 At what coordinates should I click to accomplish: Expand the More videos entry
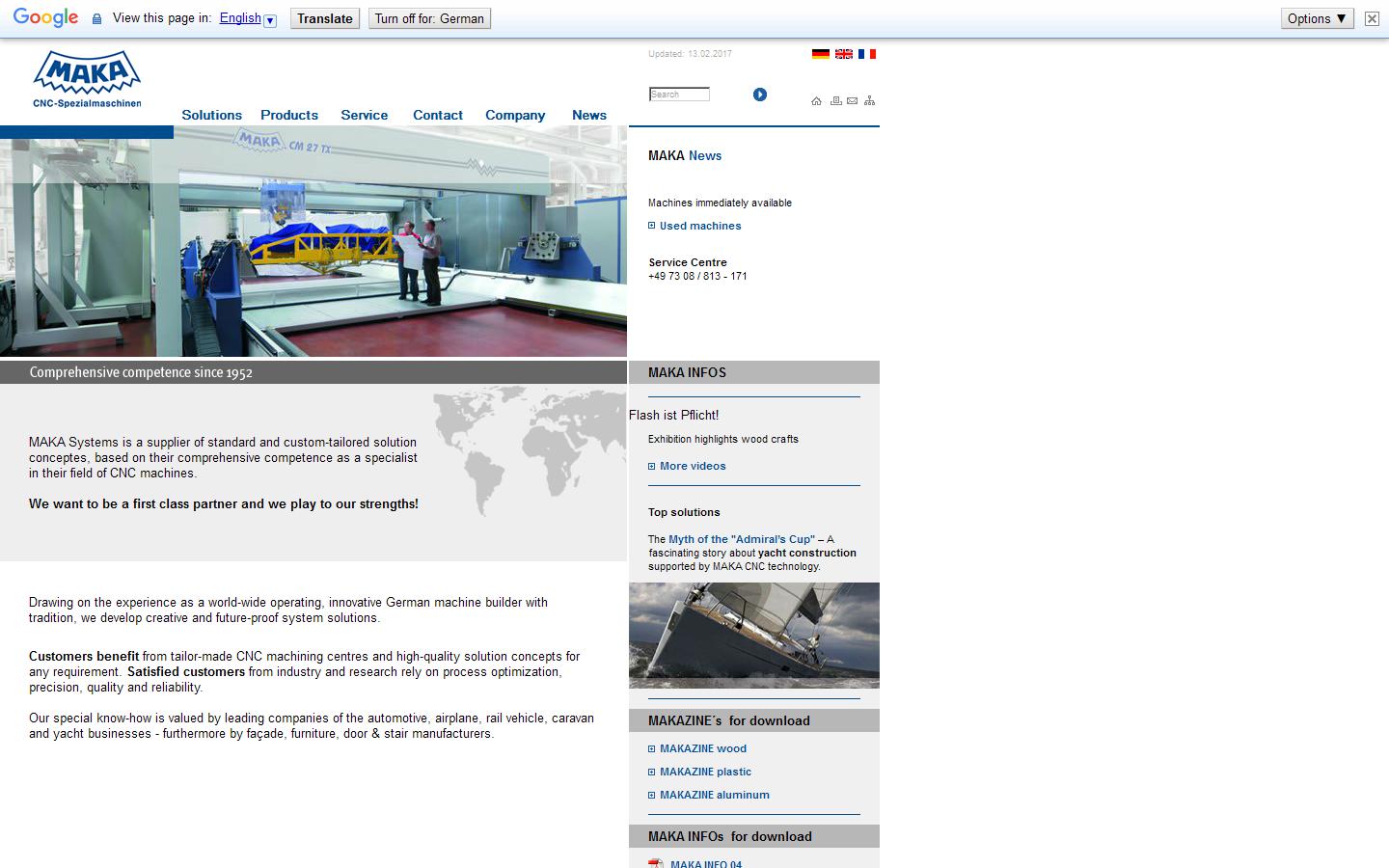(694, 466)
